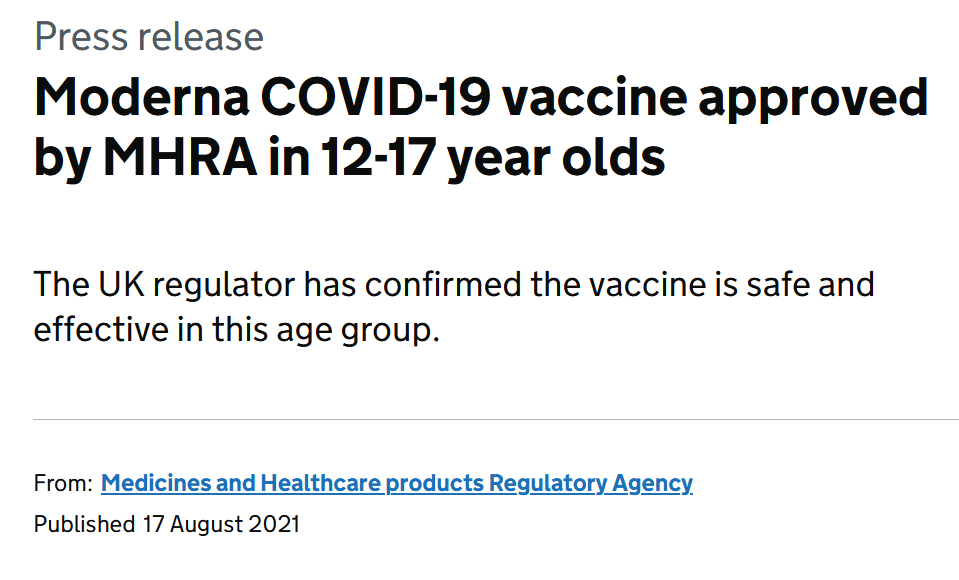Click '12-17' in the headline

pos(380,158)
